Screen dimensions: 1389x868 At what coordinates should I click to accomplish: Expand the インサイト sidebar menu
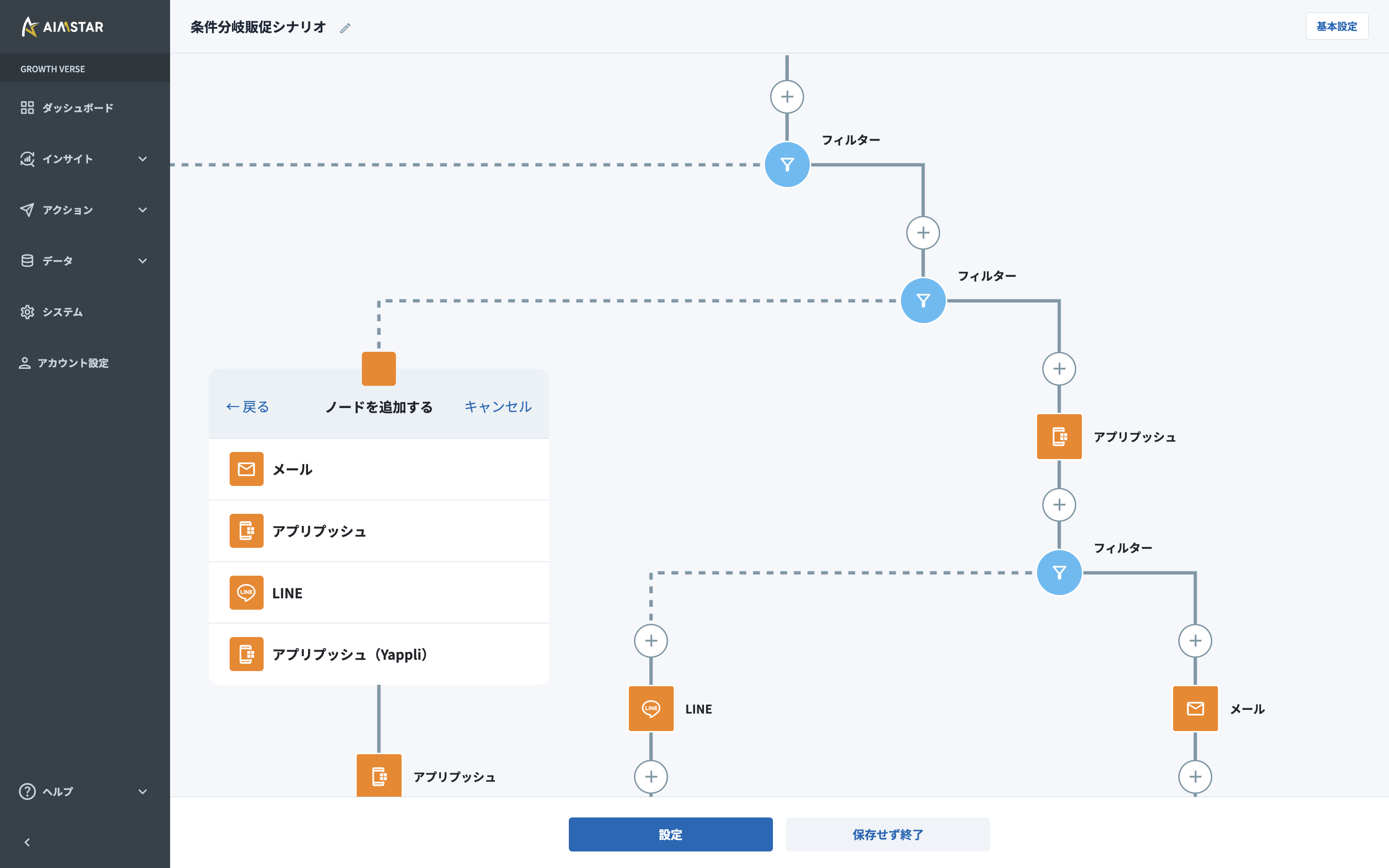(85, 159)
